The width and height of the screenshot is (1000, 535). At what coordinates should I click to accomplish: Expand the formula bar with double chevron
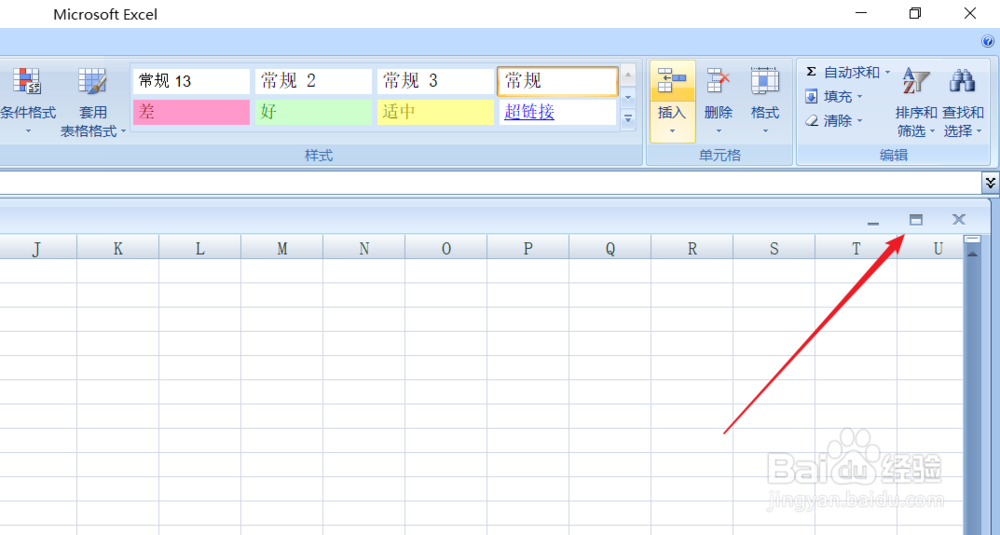990,182
